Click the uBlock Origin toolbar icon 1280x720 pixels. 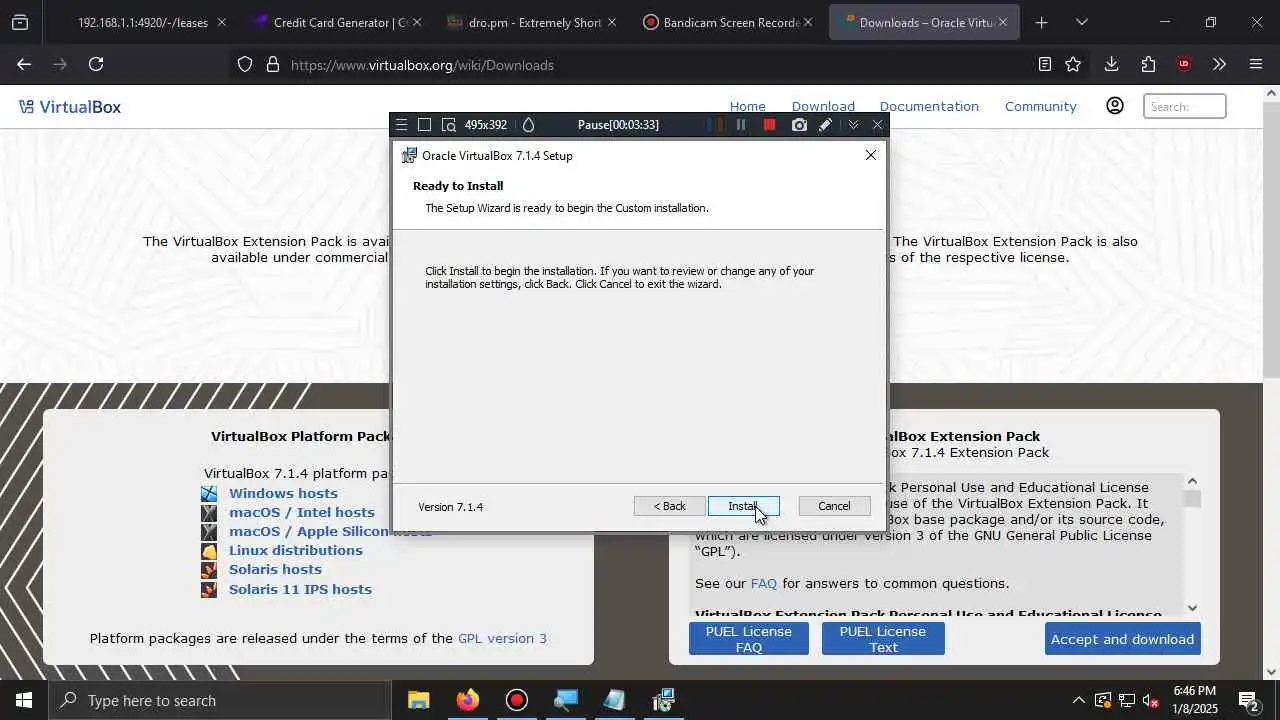(x=1184, y=64)
